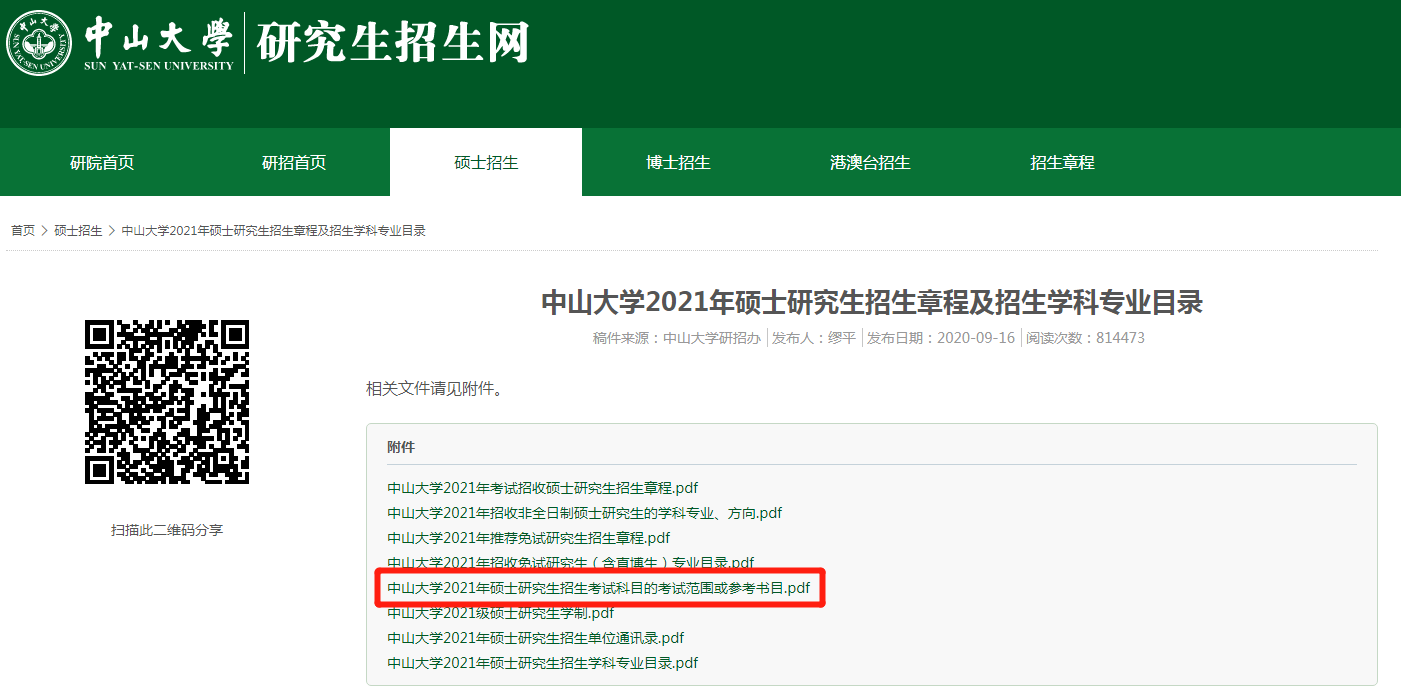Screen dimensions: 1401x700
Task: Click the 稿件来源：中山大学研招办 text
Action: point(677,338)
